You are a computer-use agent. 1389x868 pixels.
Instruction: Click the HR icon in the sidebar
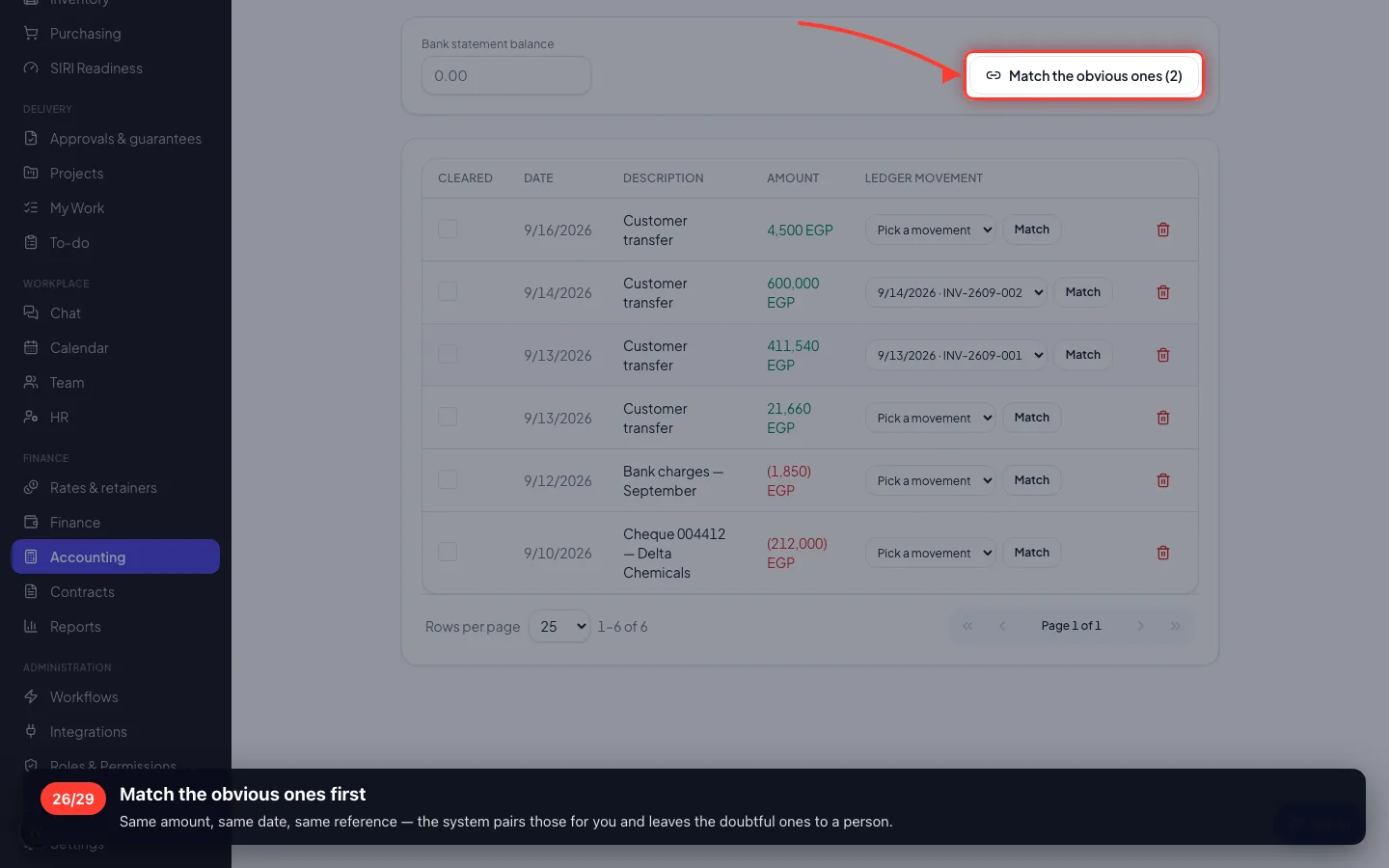tap(31, 417)
